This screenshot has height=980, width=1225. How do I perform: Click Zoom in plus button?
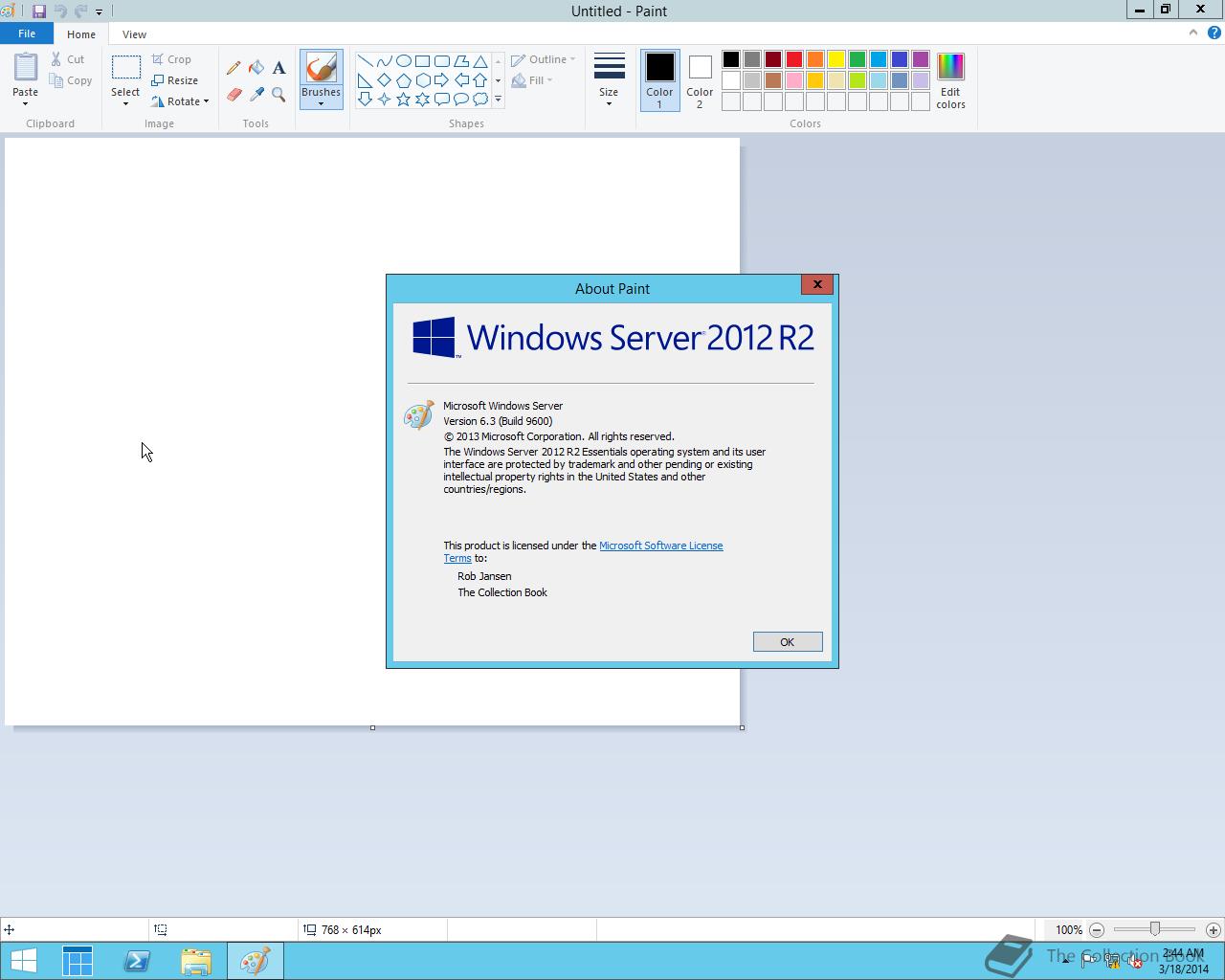[x=1213, y=929]
